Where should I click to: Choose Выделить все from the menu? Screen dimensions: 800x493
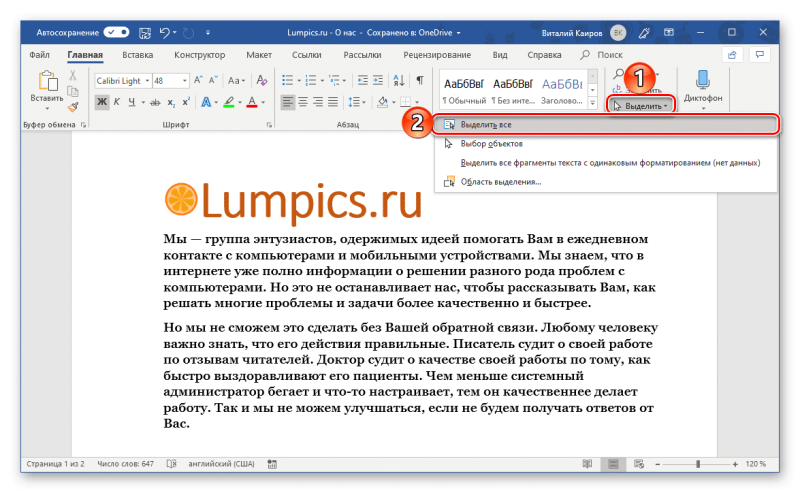click(x=606, y=125)
